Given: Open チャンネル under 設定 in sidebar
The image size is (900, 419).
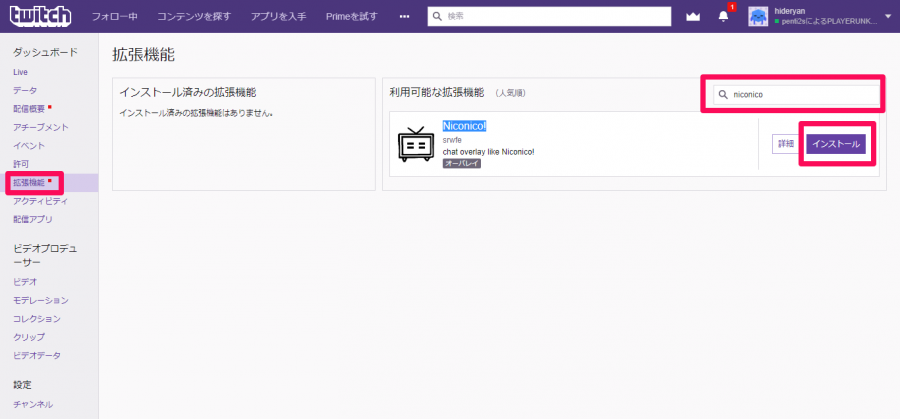Looking at the screenshot, I should click(x=33, y=404).
